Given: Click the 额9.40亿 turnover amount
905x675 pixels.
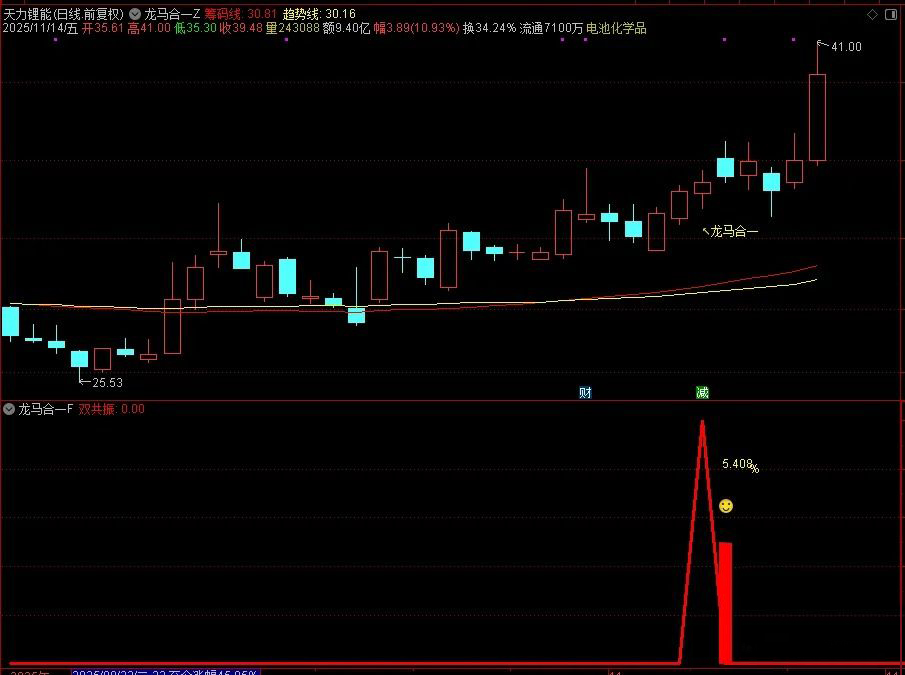Looking at the screenshot, I should click(346, 28).
